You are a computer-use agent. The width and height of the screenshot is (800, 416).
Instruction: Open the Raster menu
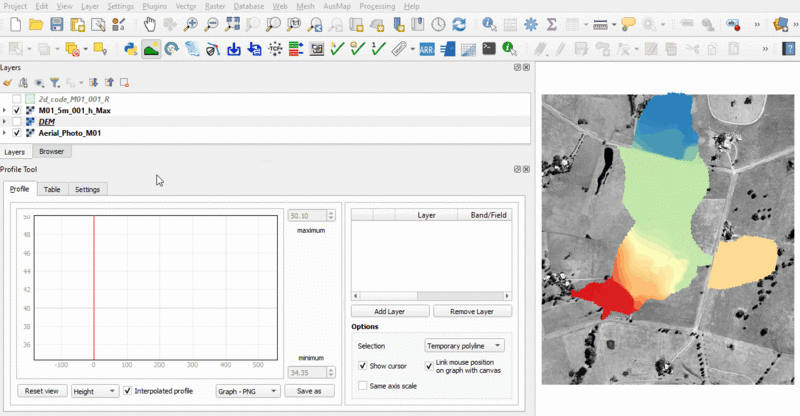[215, 6]
